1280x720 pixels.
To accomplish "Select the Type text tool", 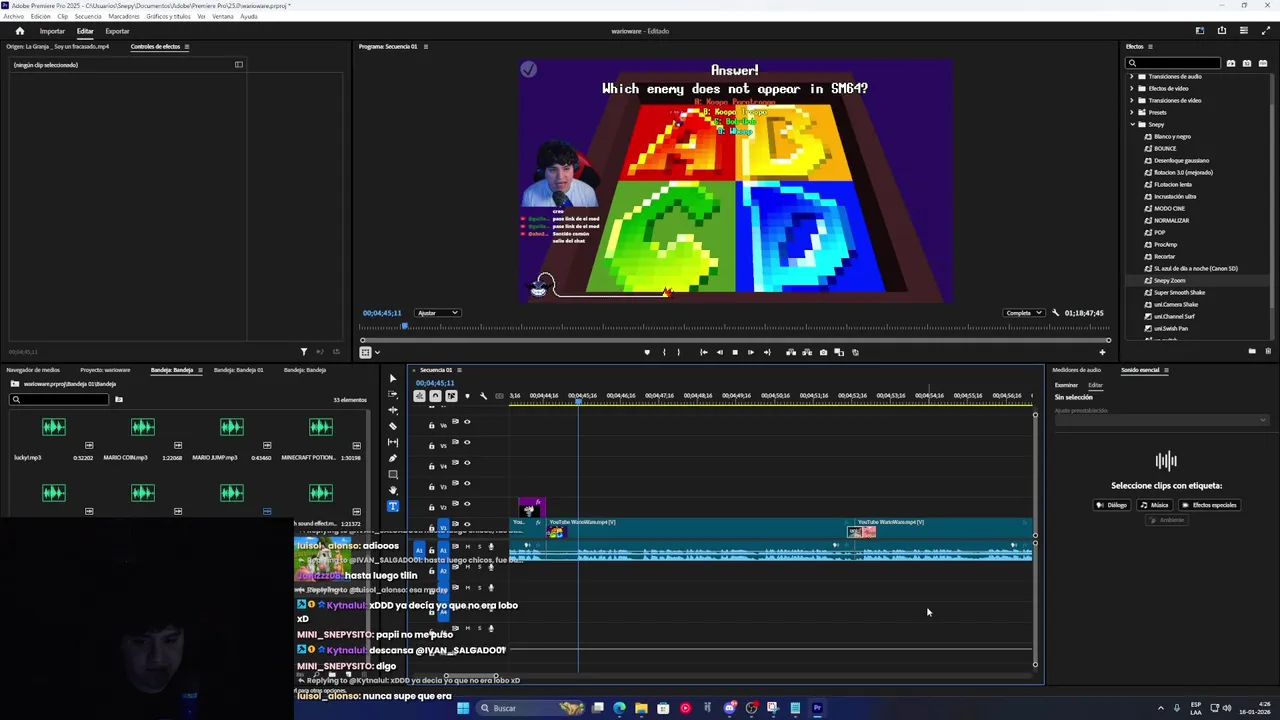I will 392,506.
